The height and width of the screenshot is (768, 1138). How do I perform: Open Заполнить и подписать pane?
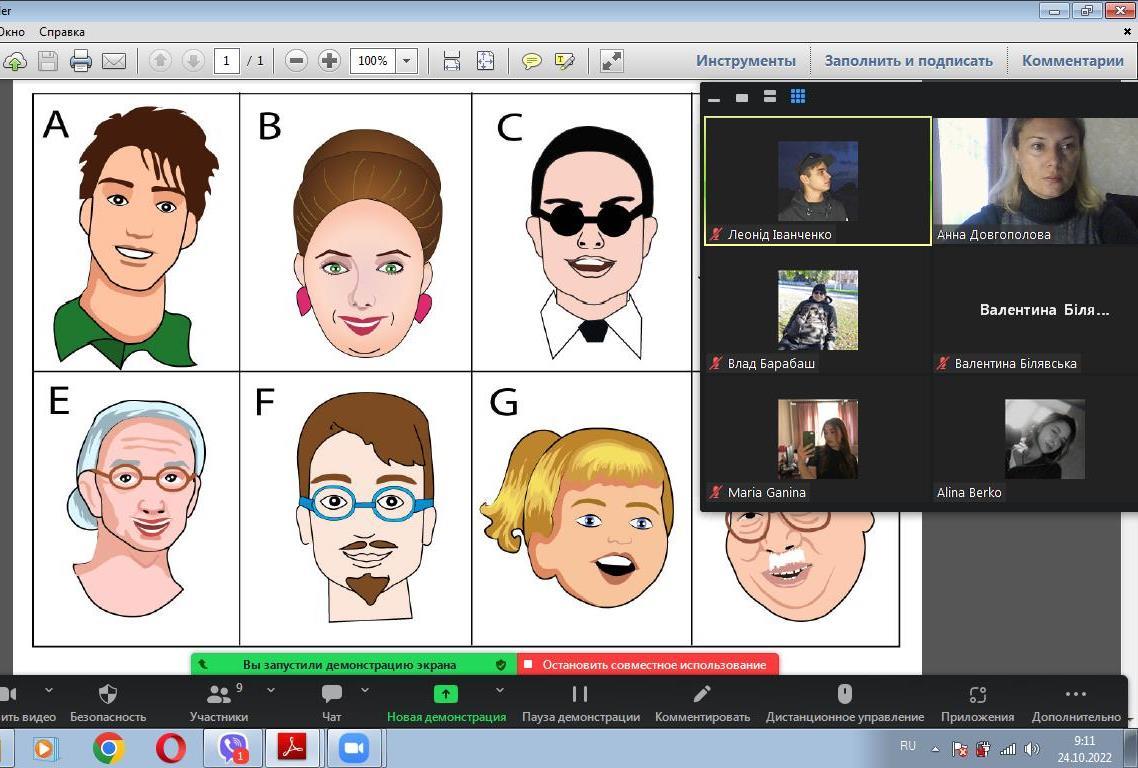[x=908, y=61]
